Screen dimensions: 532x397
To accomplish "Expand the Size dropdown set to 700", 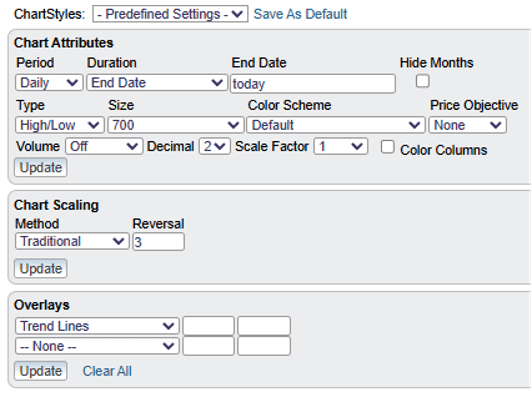I will pos(176,125).
